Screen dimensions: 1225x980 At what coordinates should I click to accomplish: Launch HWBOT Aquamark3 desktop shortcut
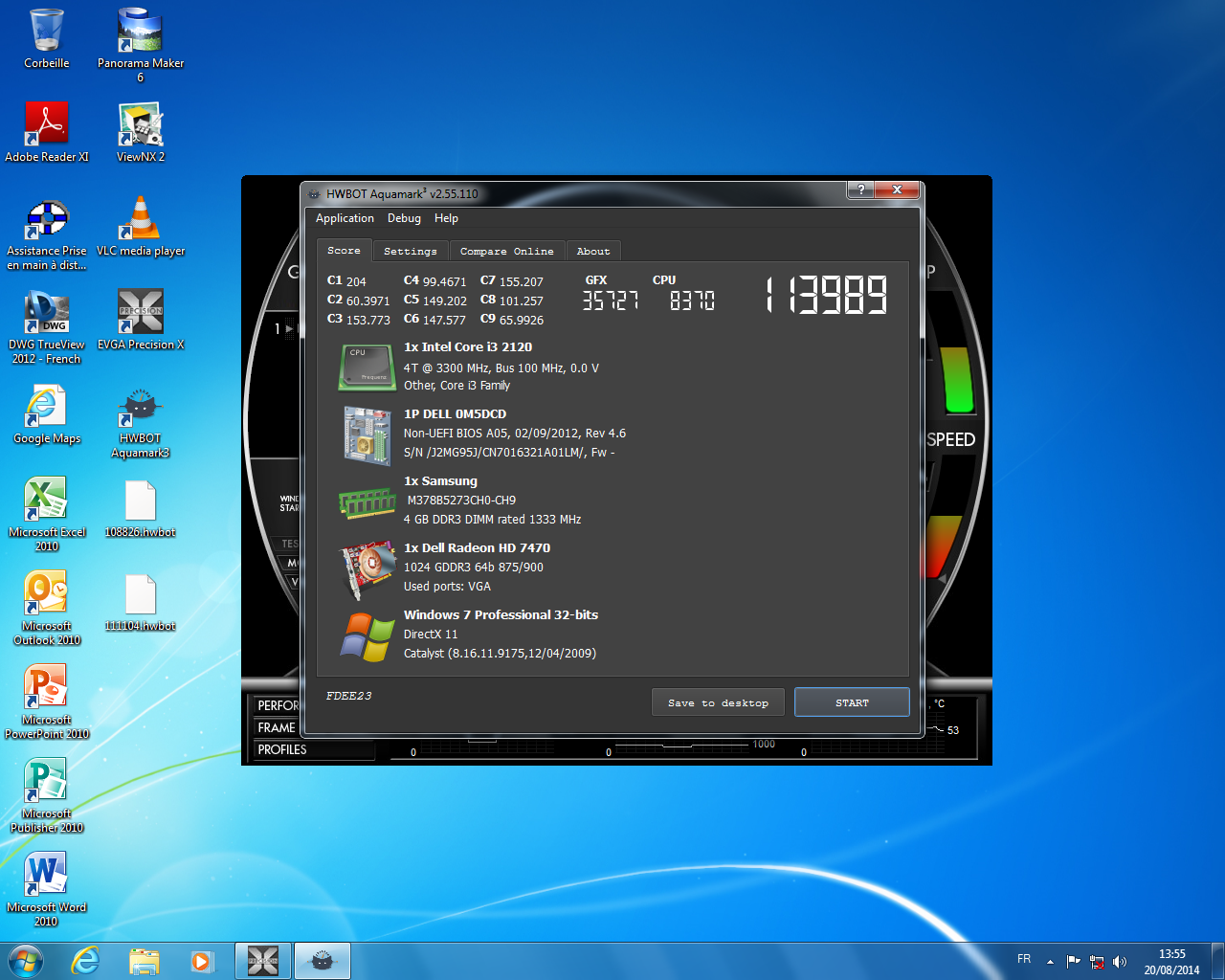[x=141, y=420]
